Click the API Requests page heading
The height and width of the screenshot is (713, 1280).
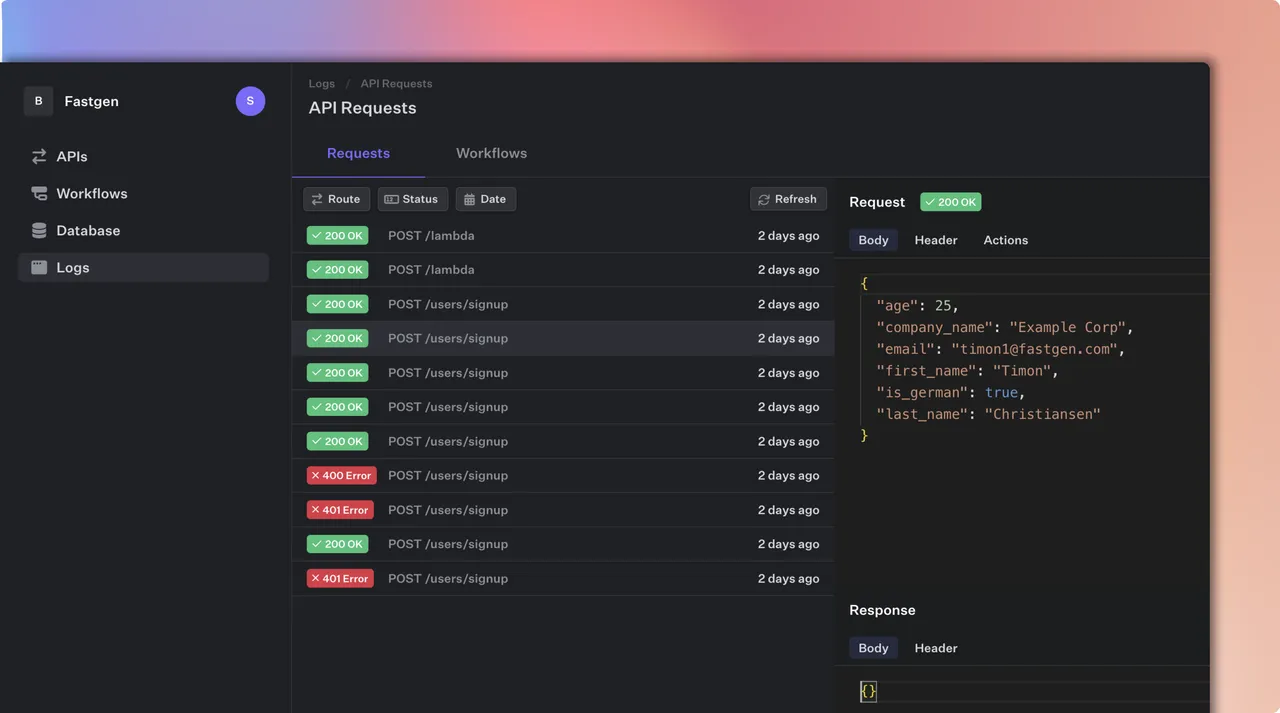click(x=362, y=108)
